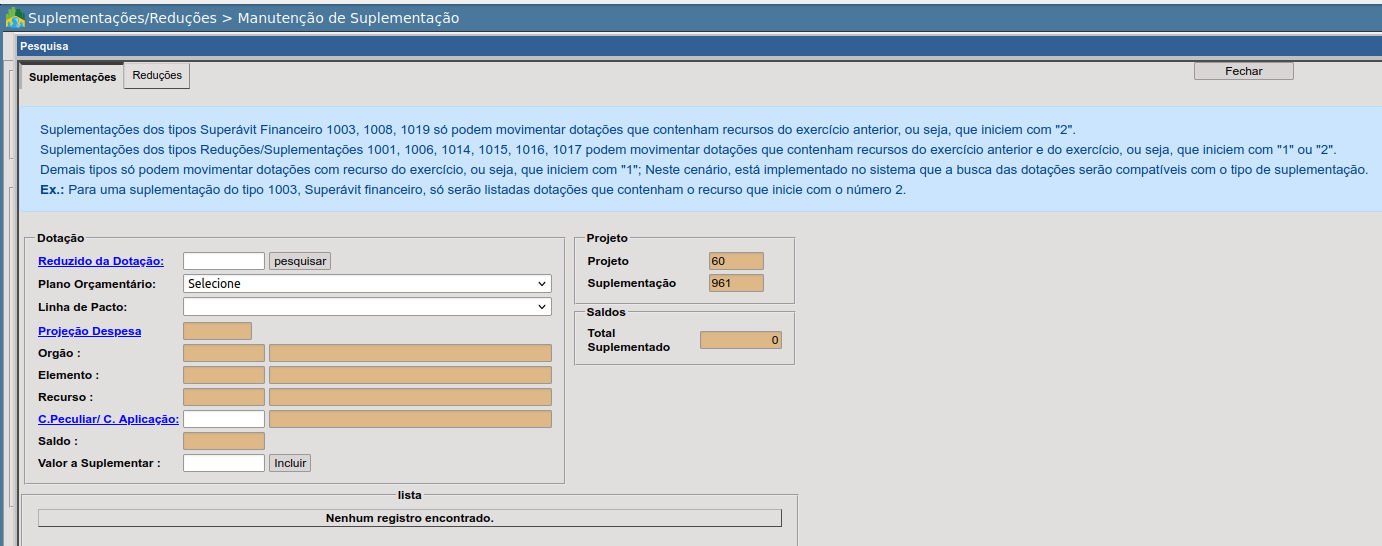1382x546 pixels.
Task: Click the Orgão description field
Action: 410,353
